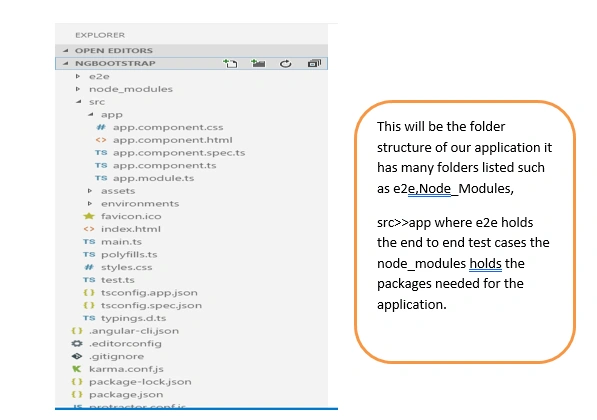Open styles.css in the tree
Image resolution: width=597 pixels, height=420 pixels.
point(127,267)
